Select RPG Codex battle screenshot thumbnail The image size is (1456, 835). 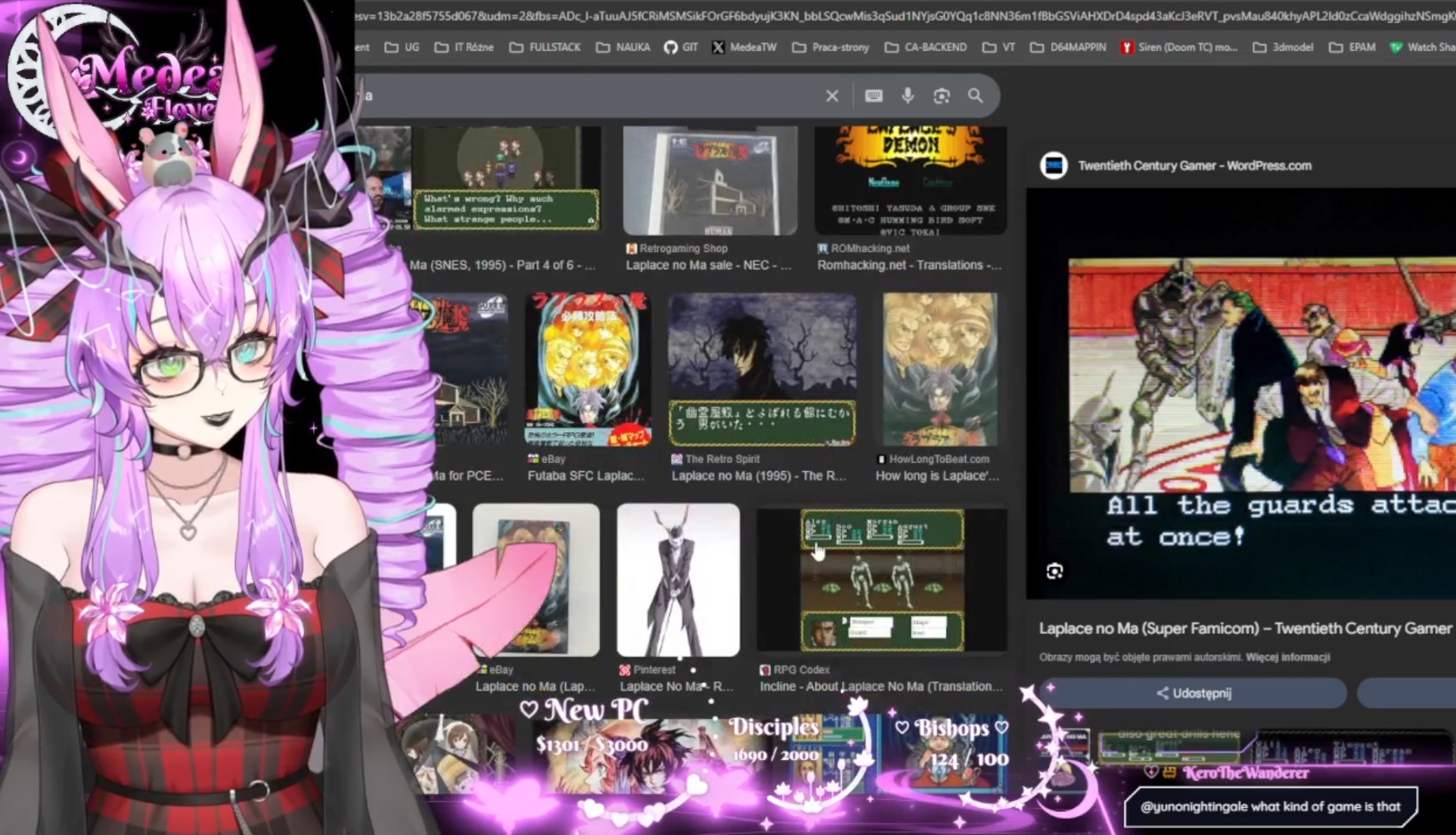[882, 580]
